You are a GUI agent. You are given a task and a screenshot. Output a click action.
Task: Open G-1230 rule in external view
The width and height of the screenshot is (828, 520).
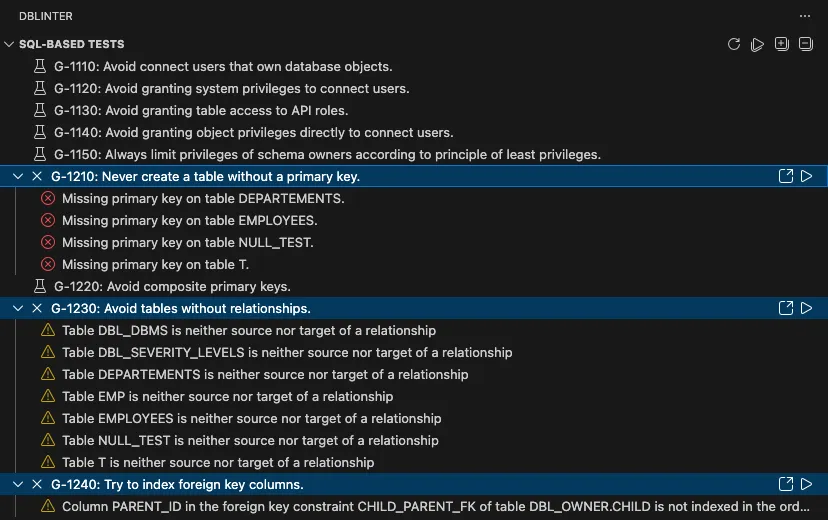pyautogui.click(x=785, y=308)
